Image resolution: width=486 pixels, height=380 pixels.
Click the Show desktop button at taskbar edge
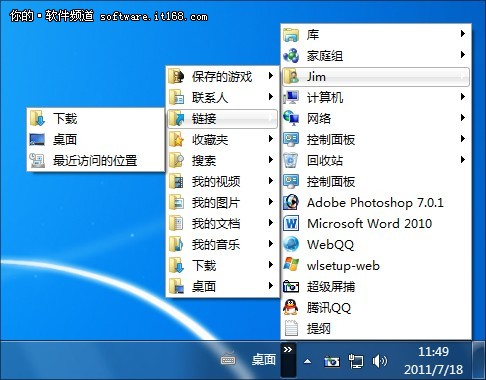coord(479,360)
